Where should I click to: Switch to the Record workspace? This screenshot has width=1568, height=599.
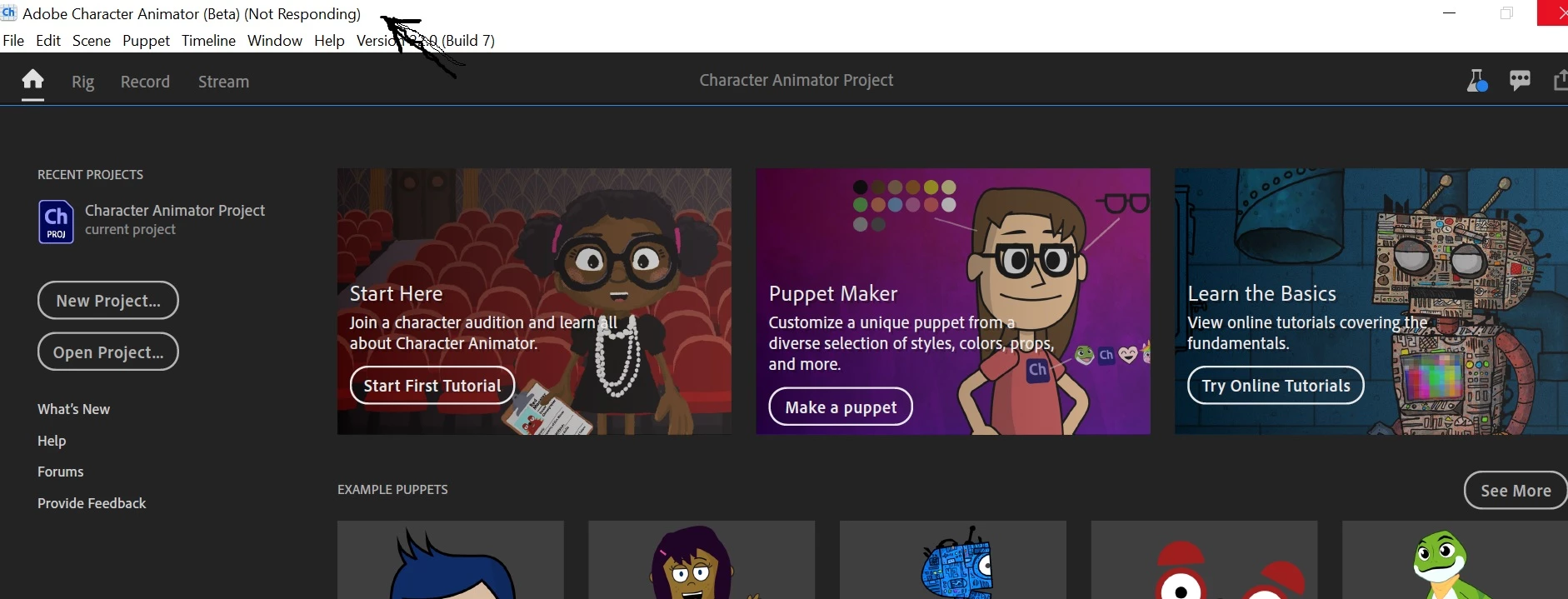pos(145,82)
